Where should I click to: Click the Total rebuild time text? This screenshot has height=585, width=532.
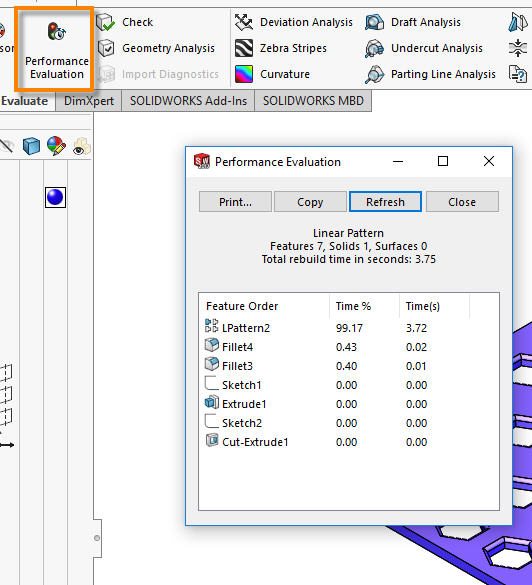click(348, 259)
